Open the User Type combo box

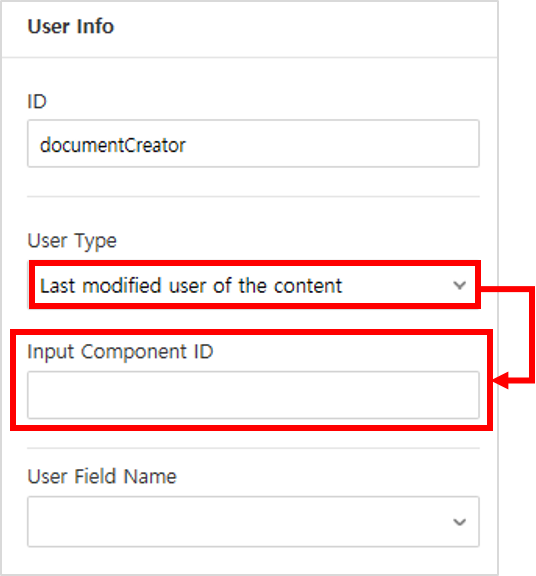click(254, 285)
